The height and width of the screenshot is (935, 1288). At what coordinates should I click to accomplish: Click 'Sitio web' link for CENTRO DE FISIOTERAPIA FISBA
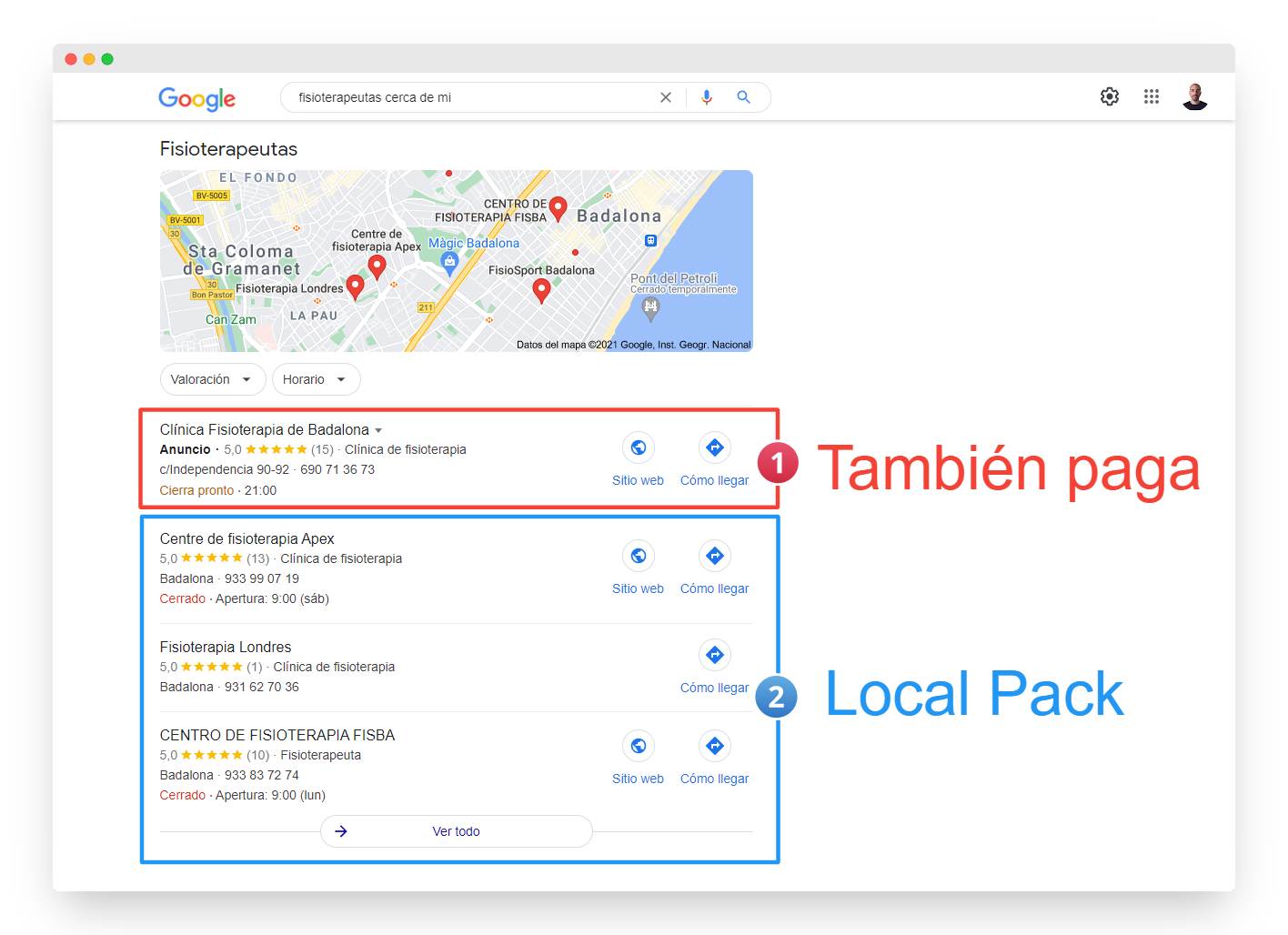point(638,779)
